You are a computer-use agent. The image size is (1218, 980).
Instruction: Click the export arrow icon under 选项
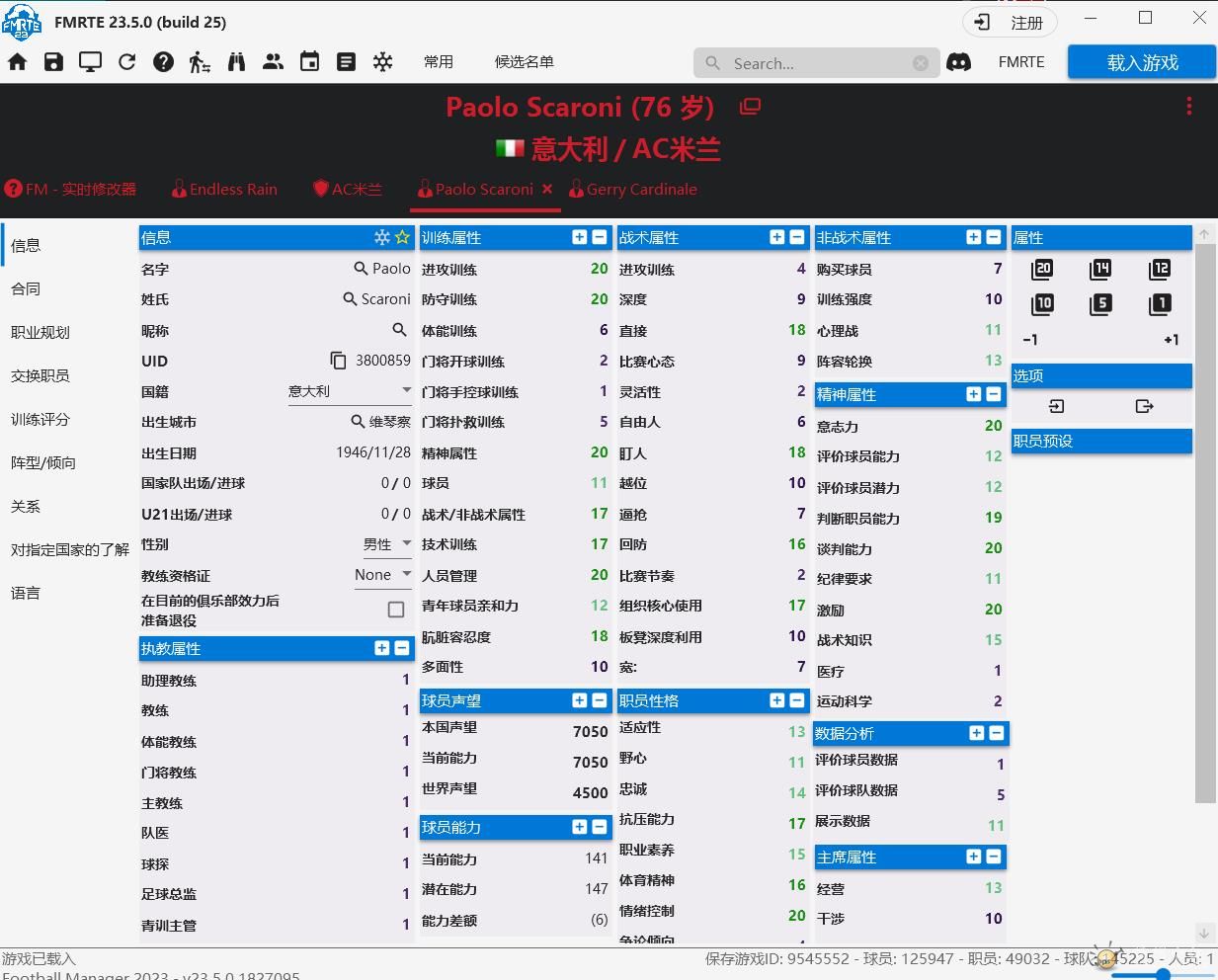(x=1144, y=406)
